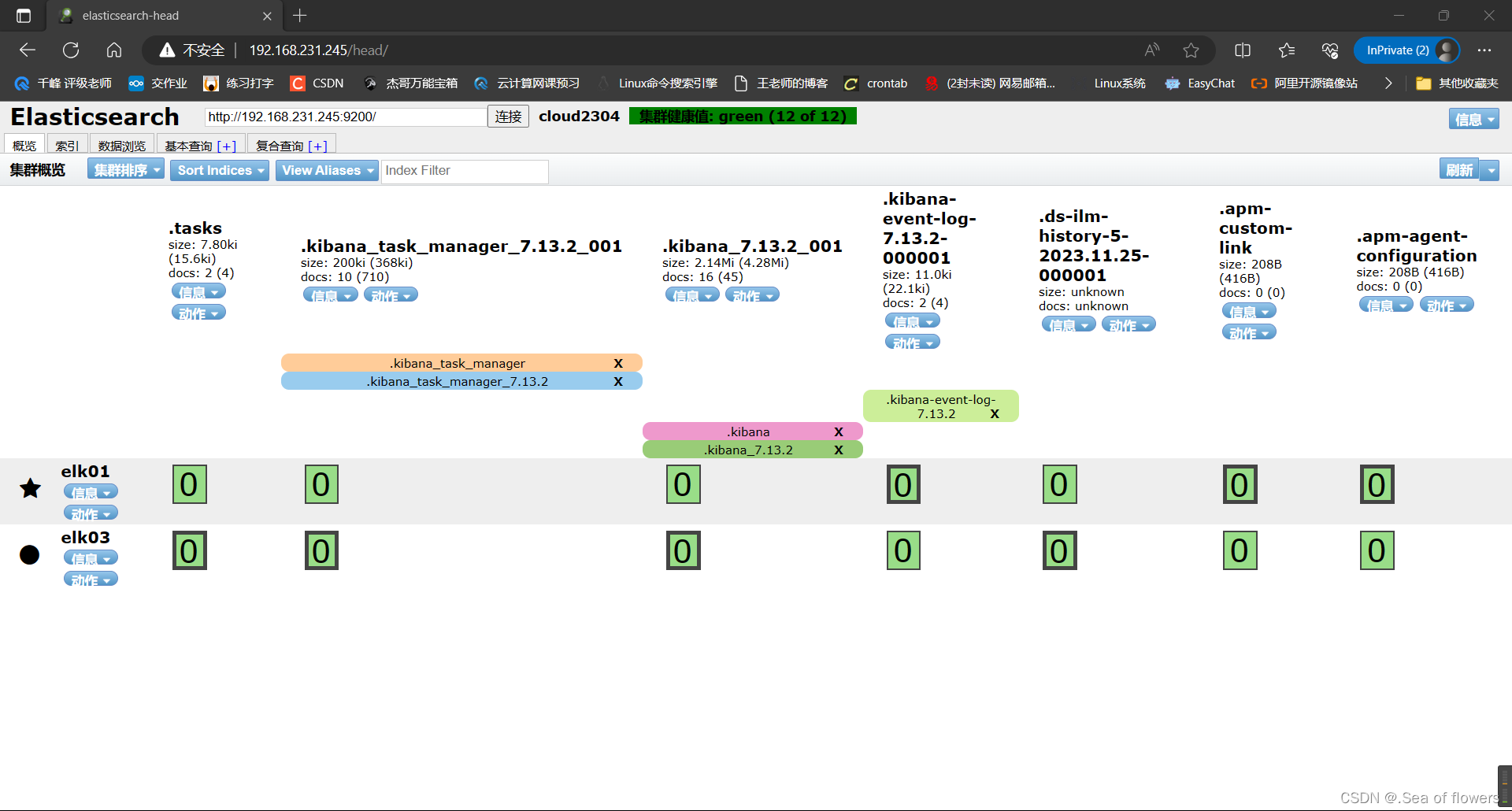Switch to the 索引 tab

coord(67,146)
